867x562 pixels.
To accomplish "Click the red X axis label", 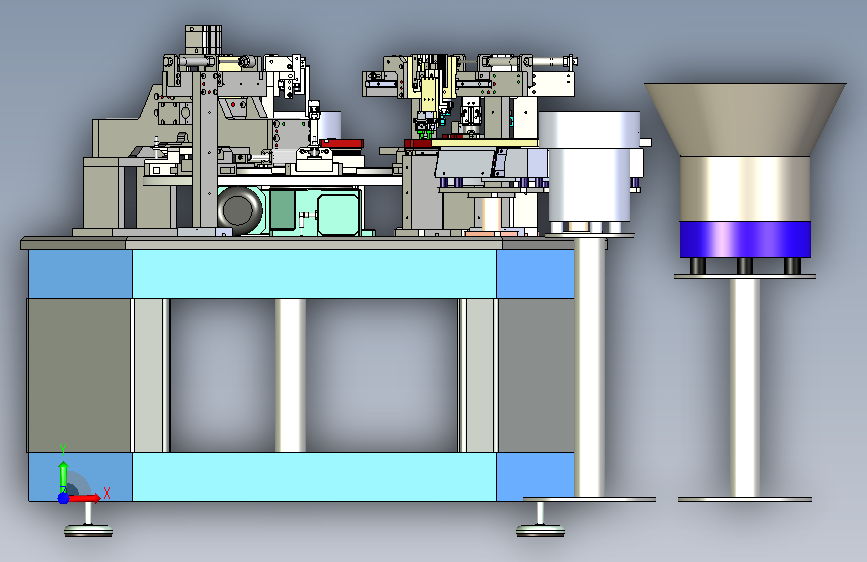I will pos(107,493).
